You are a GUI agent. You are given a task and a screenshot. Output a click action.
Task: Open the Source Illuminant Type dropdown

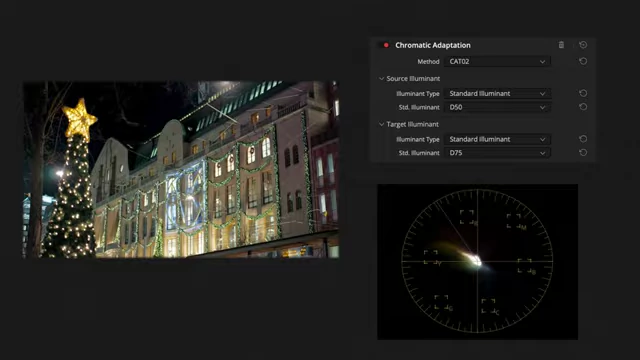pyautogui.click(x=497, y=93)
